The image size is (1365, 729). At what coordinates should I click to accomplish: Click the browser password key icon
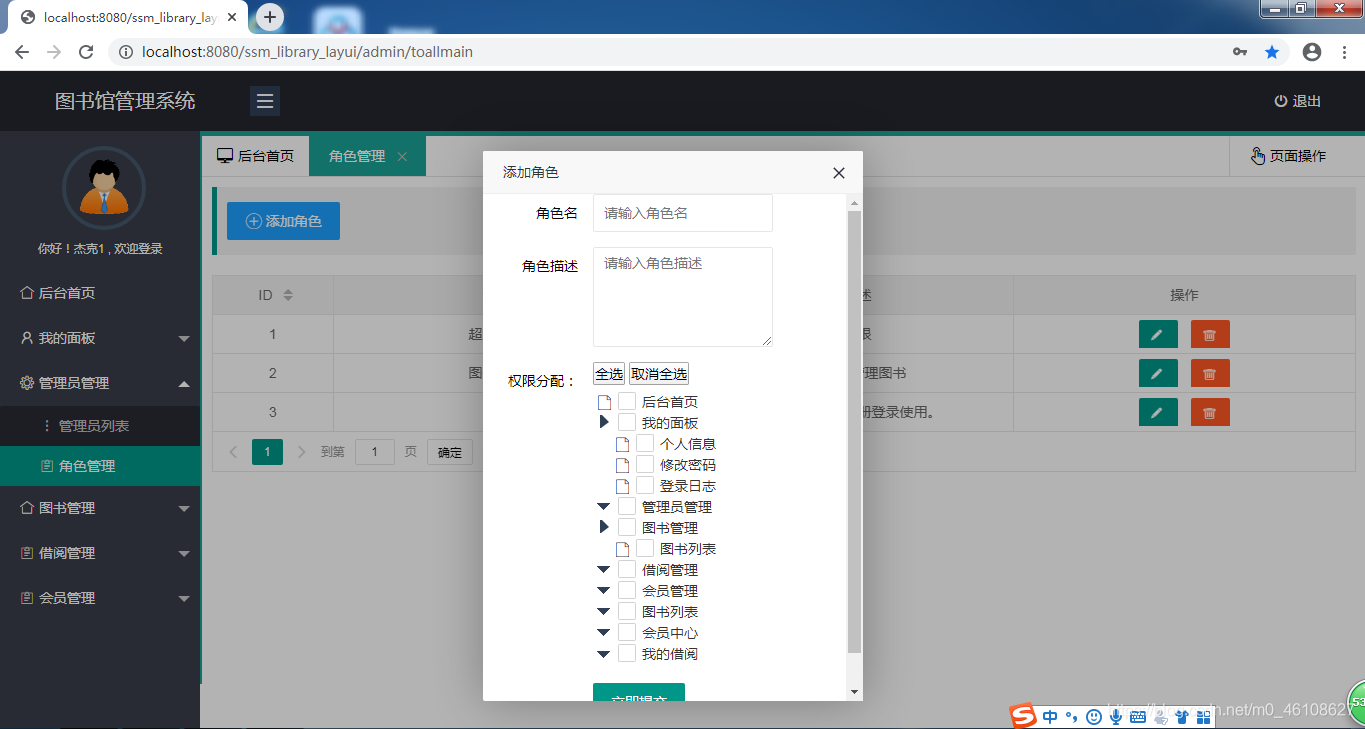(1240, 52)
